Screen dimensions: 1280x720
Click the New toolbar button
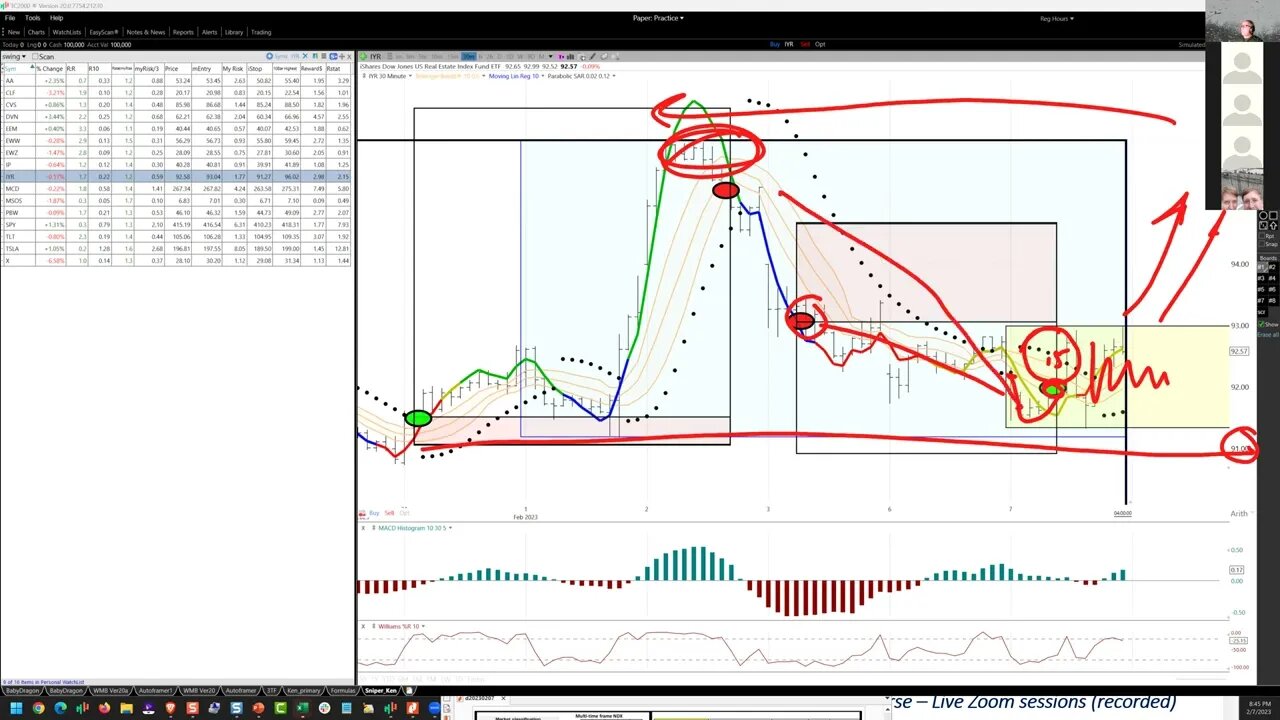[13, 32]
